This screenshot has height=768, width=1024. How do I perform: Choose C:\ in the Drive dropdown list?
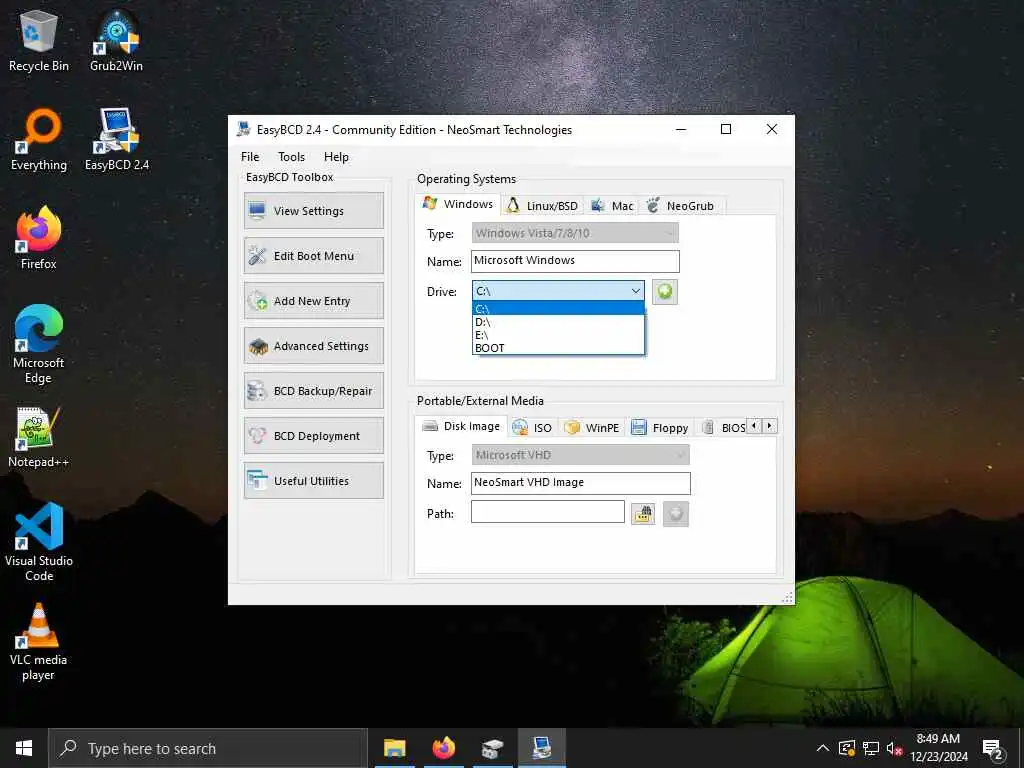(558, 309)
